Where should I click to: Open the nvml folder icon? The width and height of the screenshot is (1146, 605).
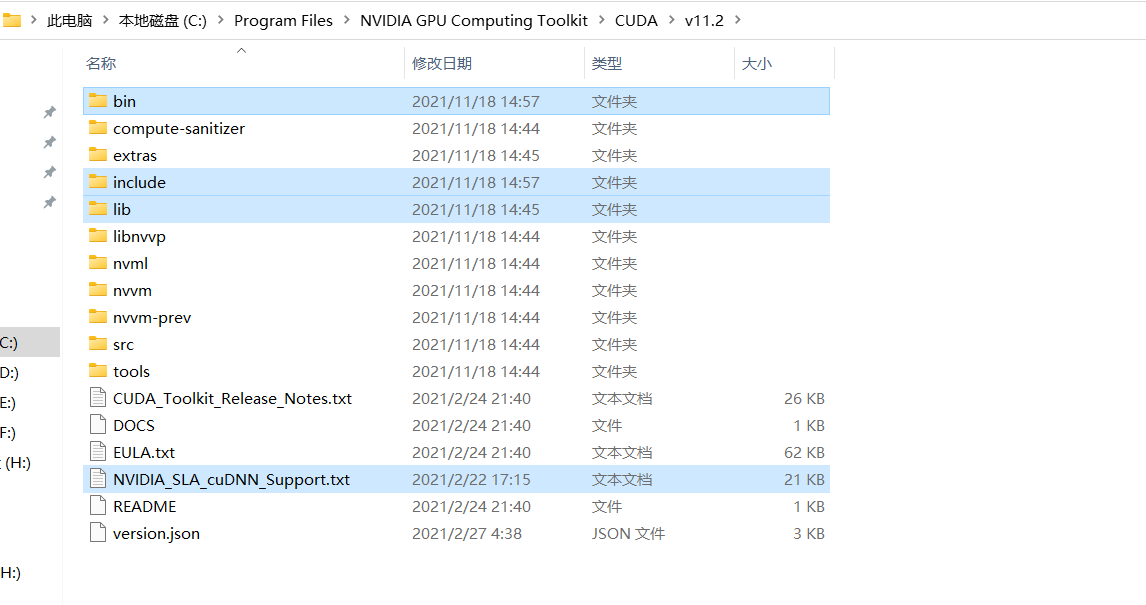click(x=100, y=263)
